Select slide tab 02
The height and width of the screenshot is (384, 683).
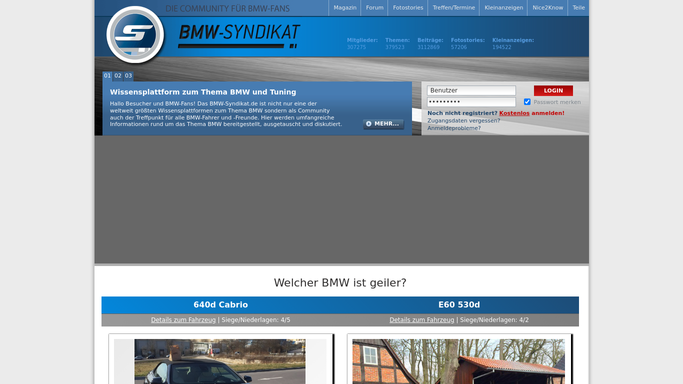click(118, 76)
